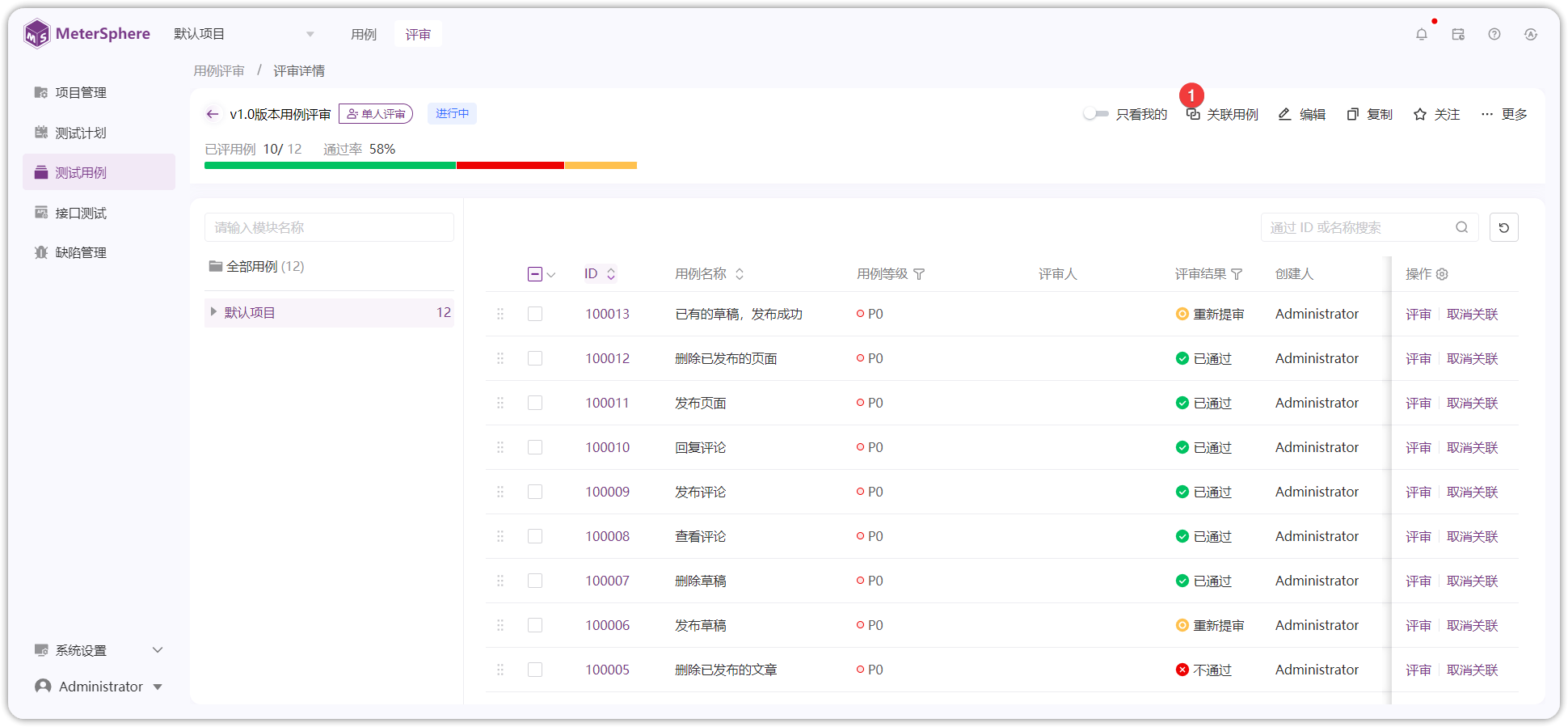Refresh the case table with the reload icon

click(x=1504, y=227)
